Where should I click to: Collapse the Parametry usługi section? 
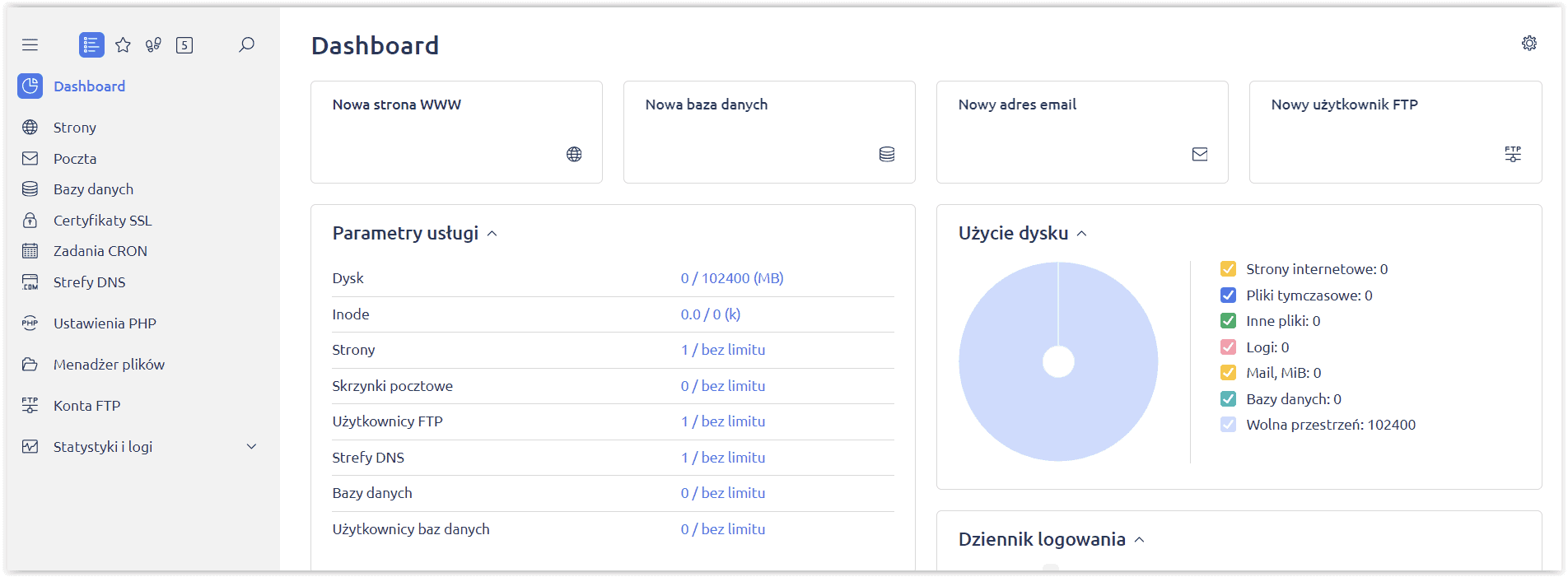tap(492, 234)
